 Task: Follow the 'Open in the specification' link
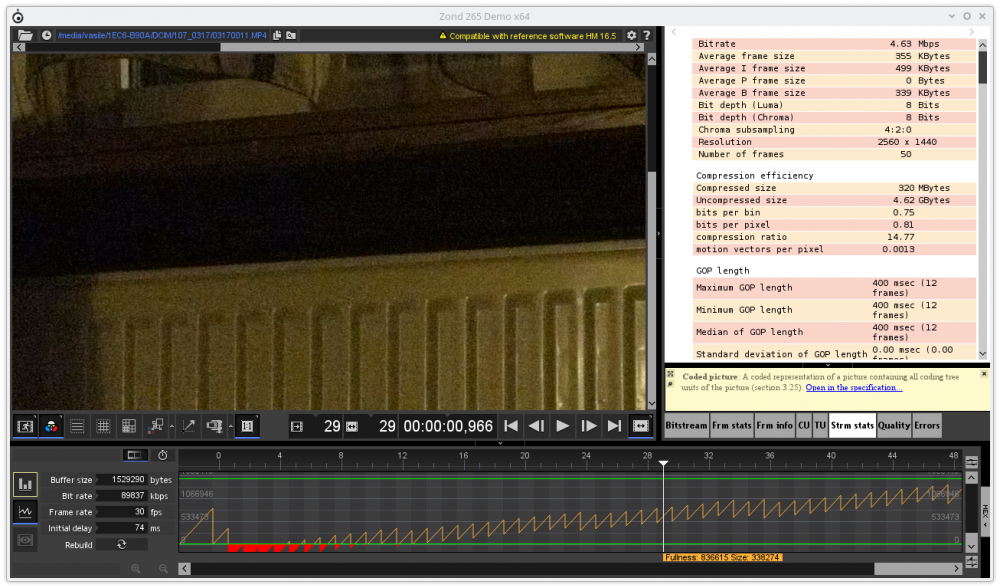[x=853, y=388]
